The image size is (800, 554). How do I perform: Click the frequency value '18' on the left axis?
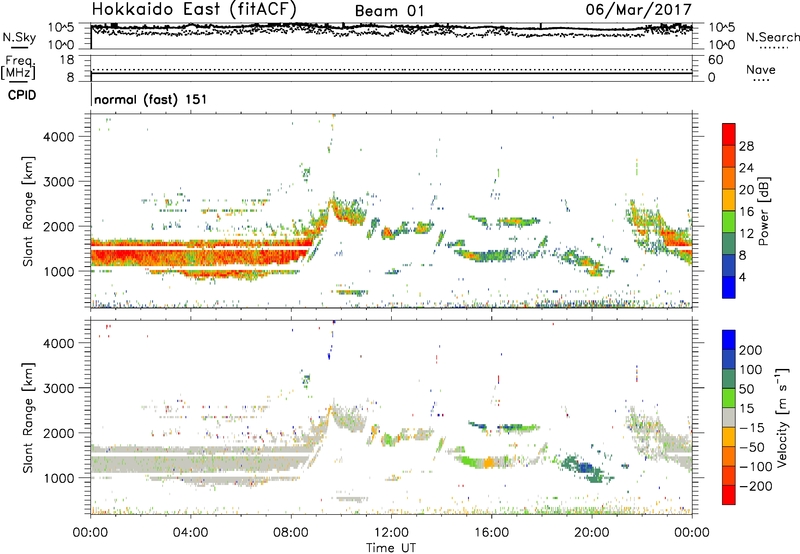[67, 60]
